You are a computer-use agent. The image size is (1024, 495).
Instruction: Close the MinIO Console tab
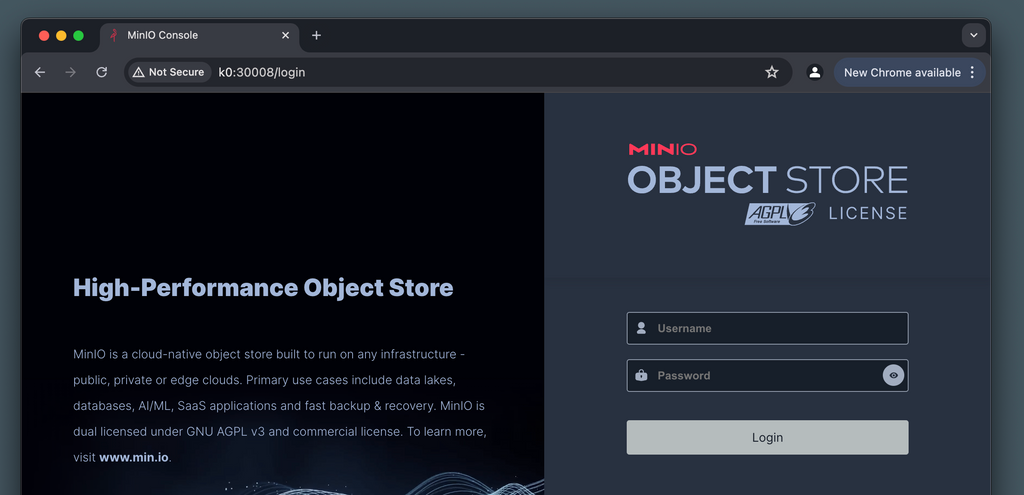point(285,35)
